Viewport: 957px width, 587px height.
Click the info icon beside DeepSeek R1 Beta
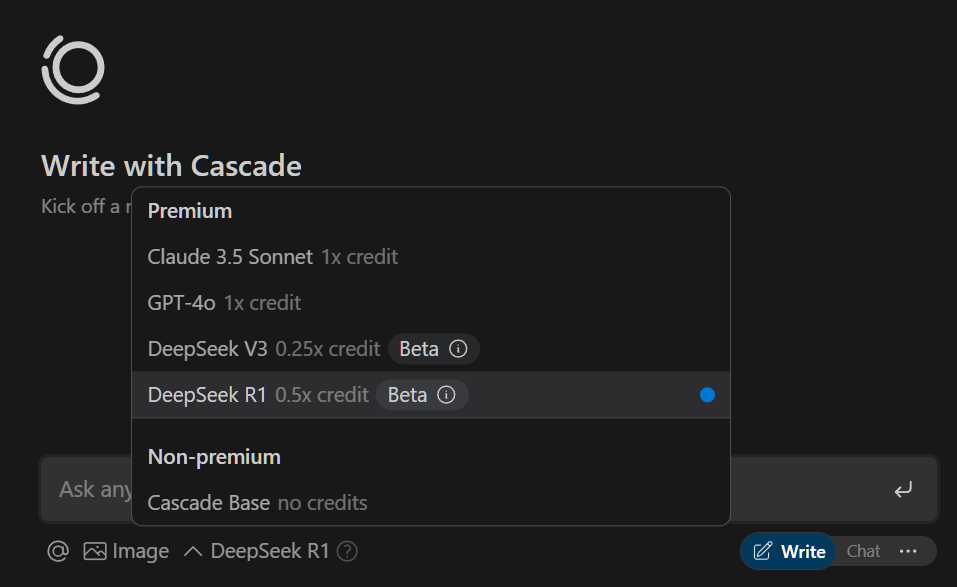click(x=446, y=395)
